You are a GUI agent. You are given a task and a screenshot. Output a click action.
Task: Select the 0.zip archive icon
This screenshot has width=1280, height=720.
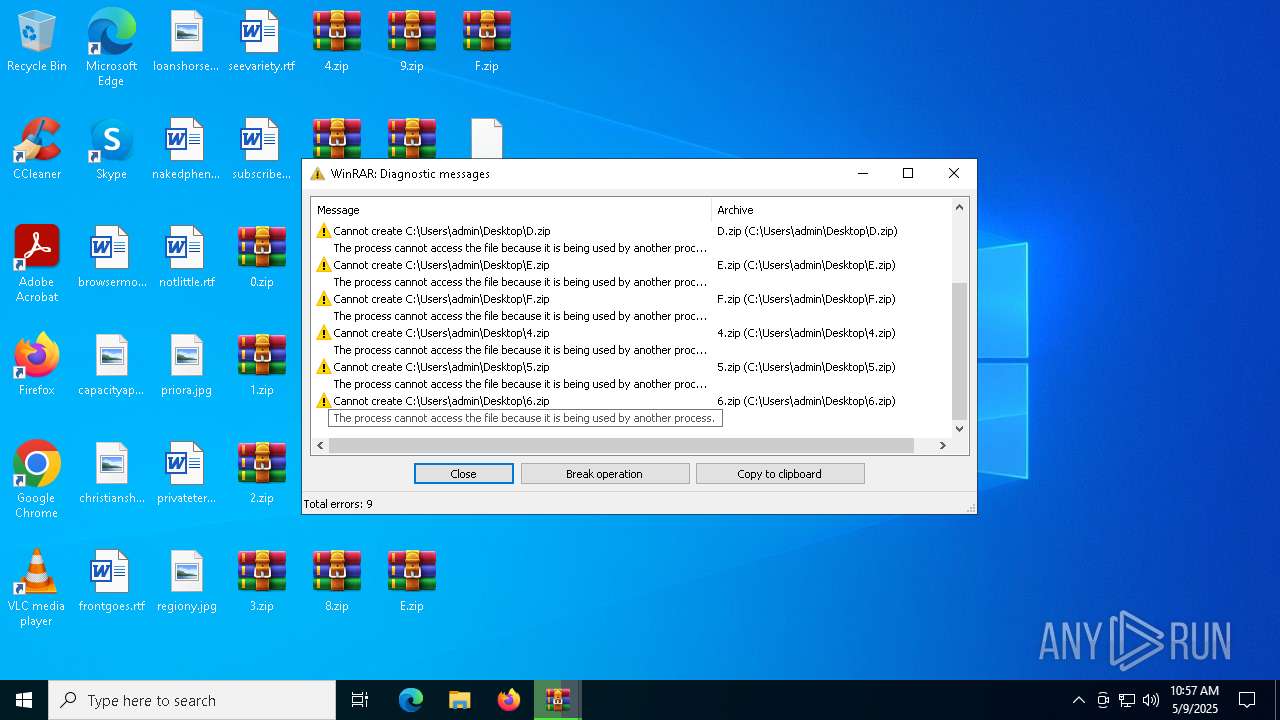[261, 258]
